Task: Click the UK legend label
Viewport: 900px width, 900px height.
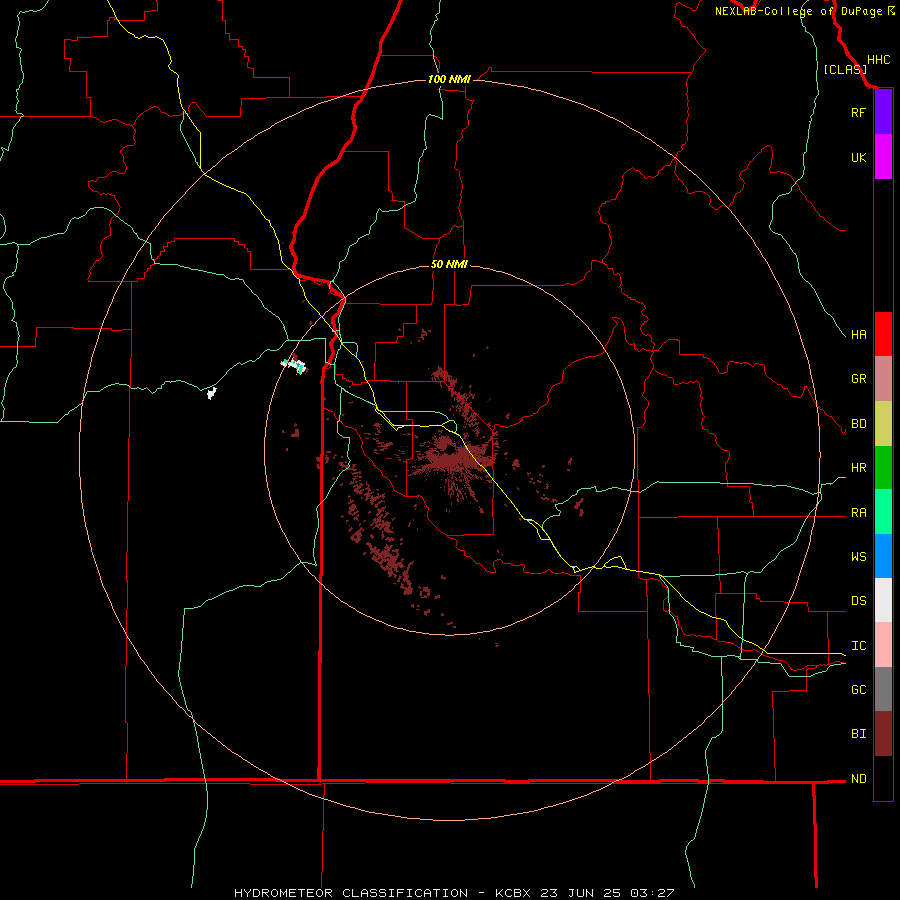Action: [858, 158]
